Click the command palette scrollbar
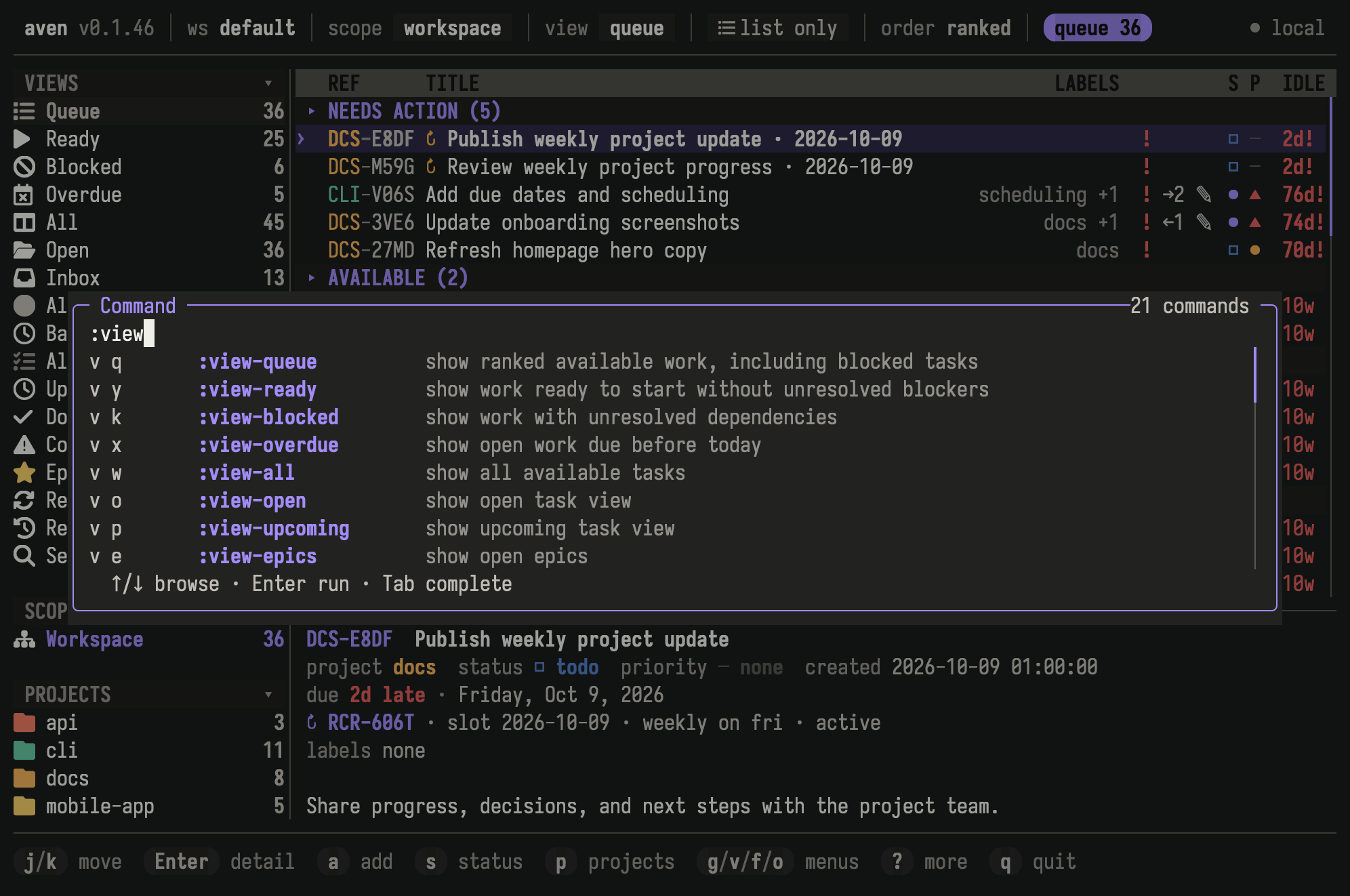This screenshot has width=1350, height=896. [1255, 375]
